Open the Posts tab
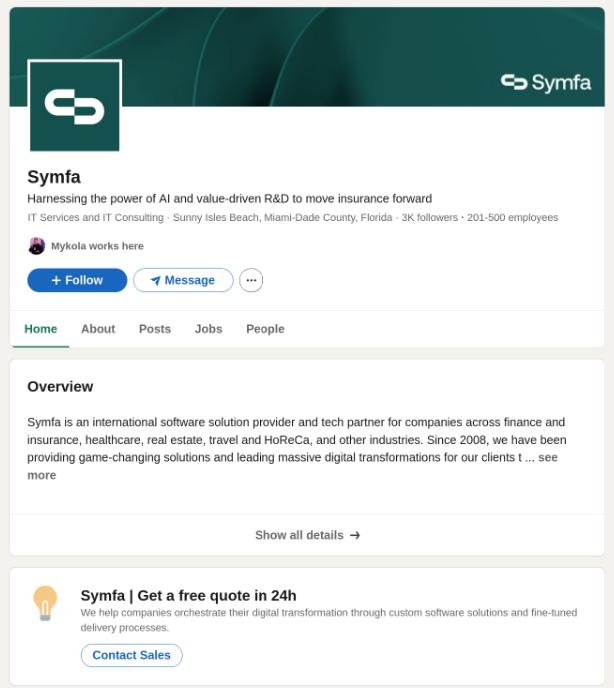Screen dimensions: 614x688 coord(155,329)
